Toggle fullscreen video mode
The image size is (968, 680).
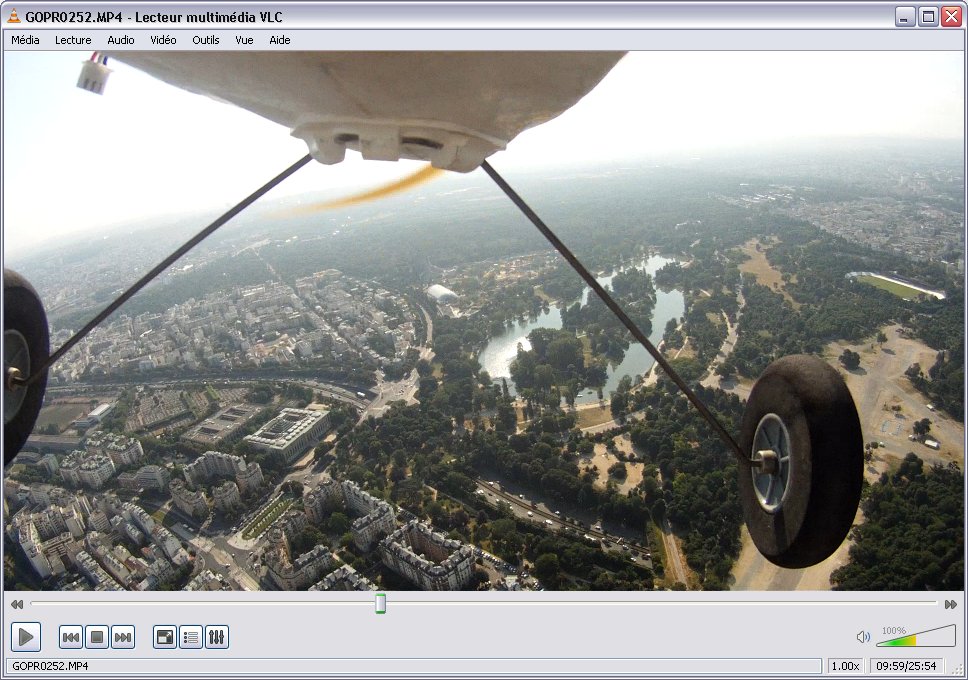click(x=165, y=637)
